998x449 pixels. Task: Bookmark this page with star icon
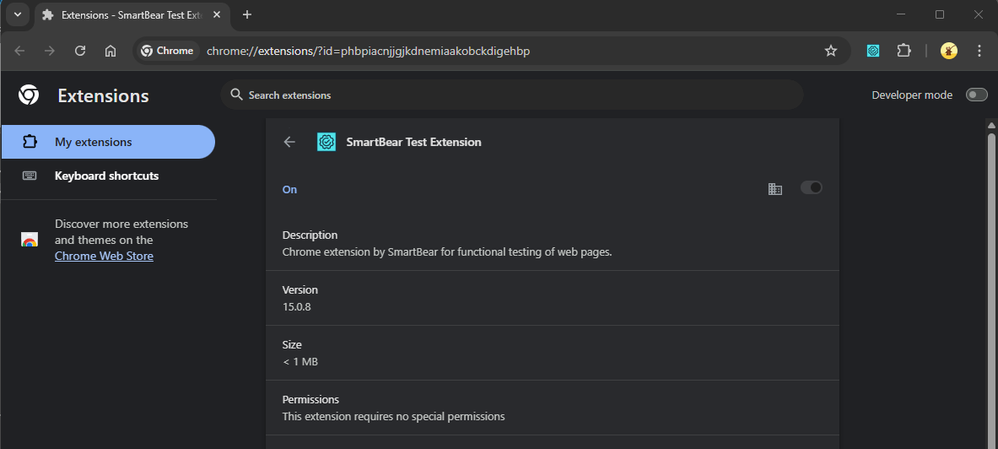830,51
